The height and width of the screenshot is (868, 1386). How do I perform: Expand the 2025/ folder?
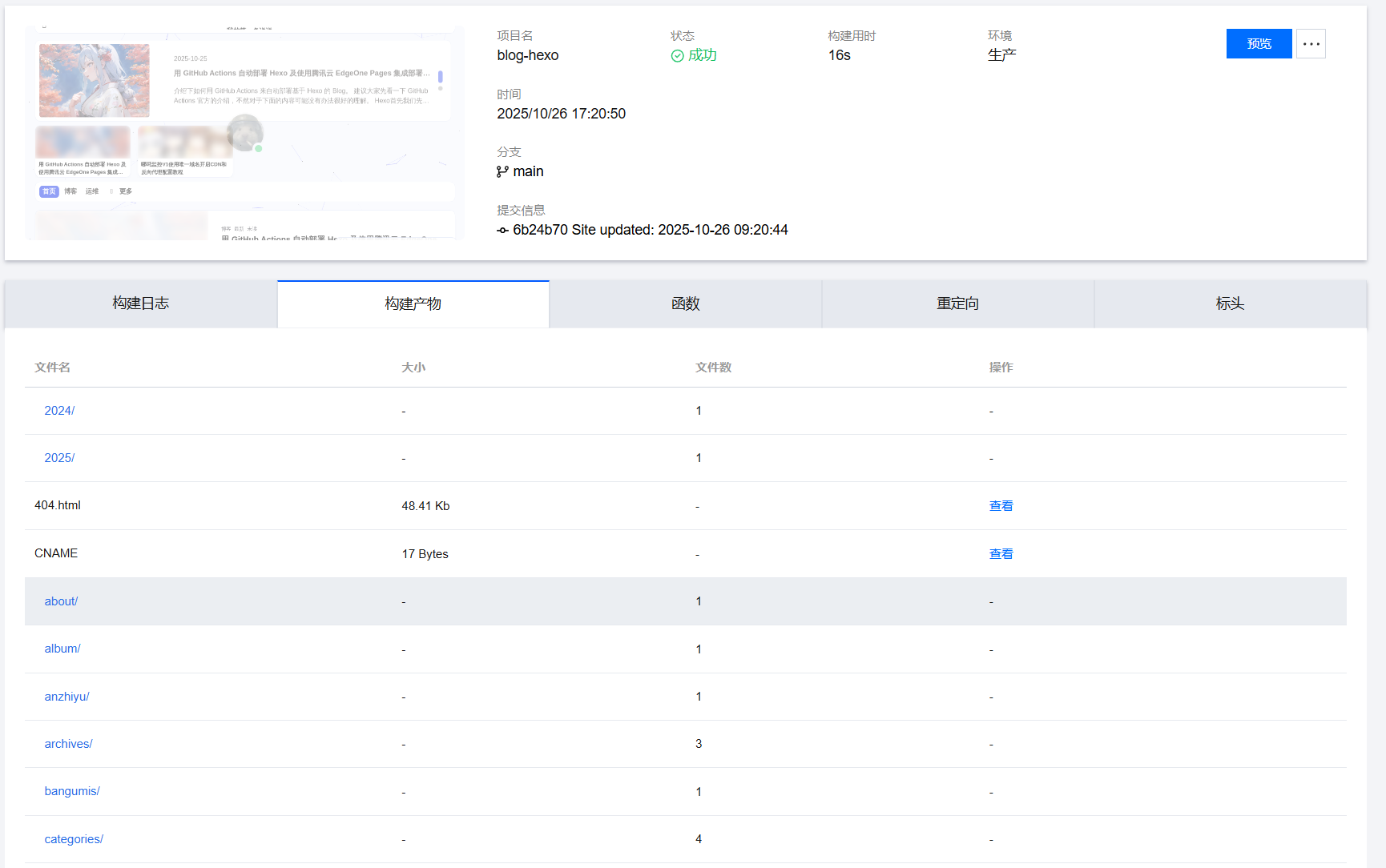[59, 458]
